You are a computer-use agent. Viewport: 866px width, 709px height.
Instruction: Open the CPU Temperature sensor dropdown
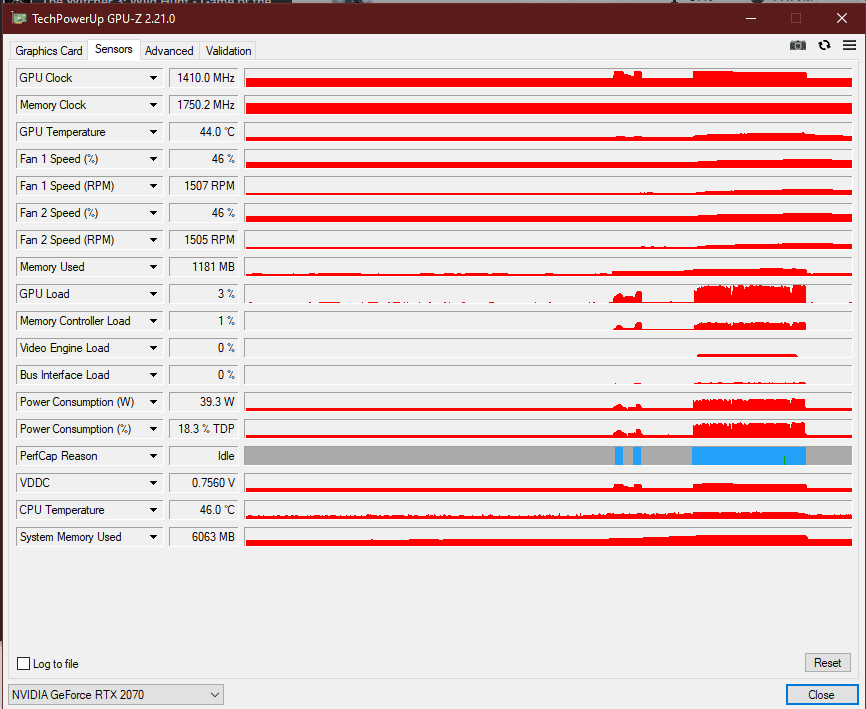click(153, 510)
